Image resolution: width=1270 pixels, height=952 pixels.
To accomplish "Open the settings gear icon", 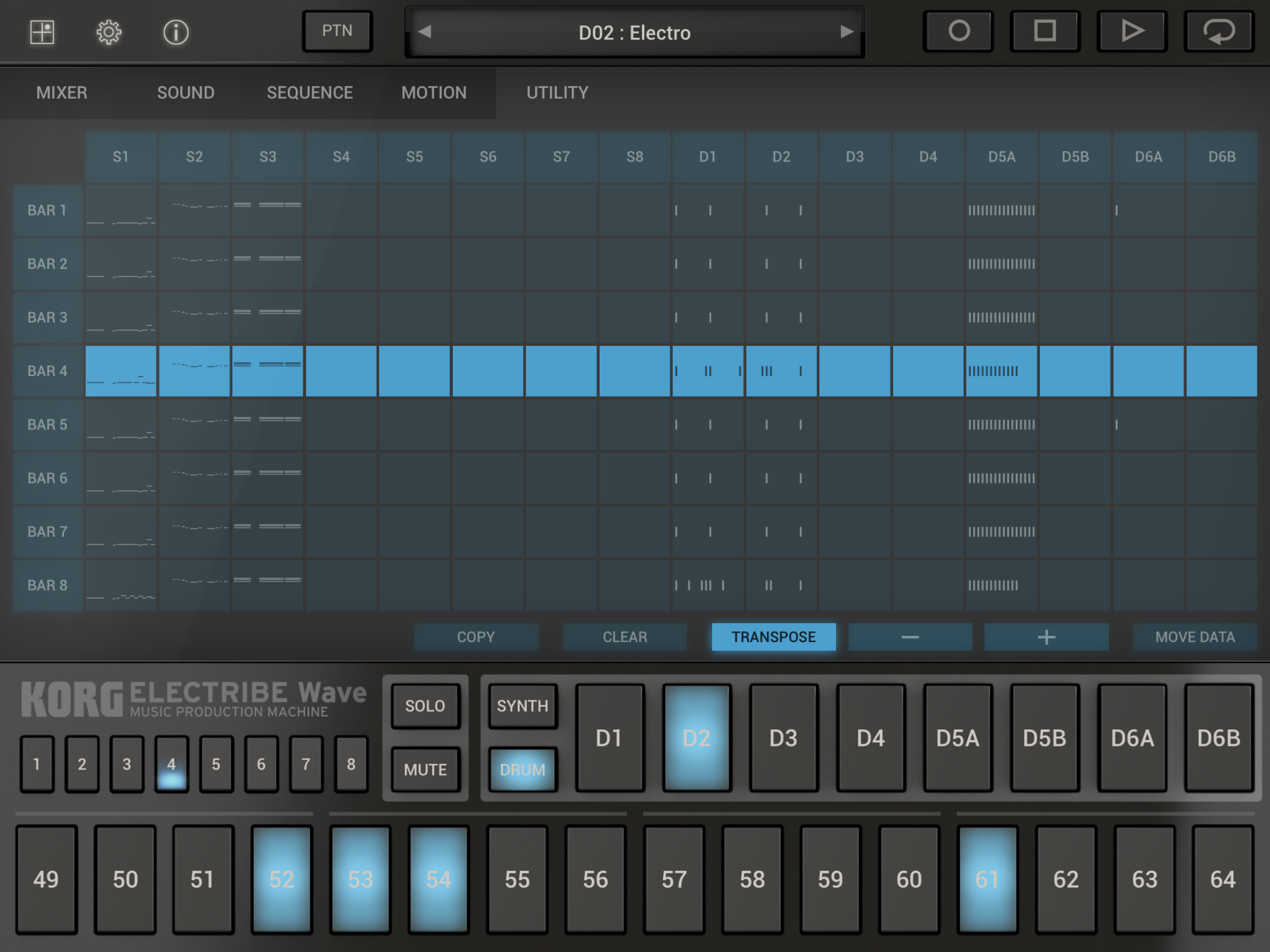I will pos(108,32).
